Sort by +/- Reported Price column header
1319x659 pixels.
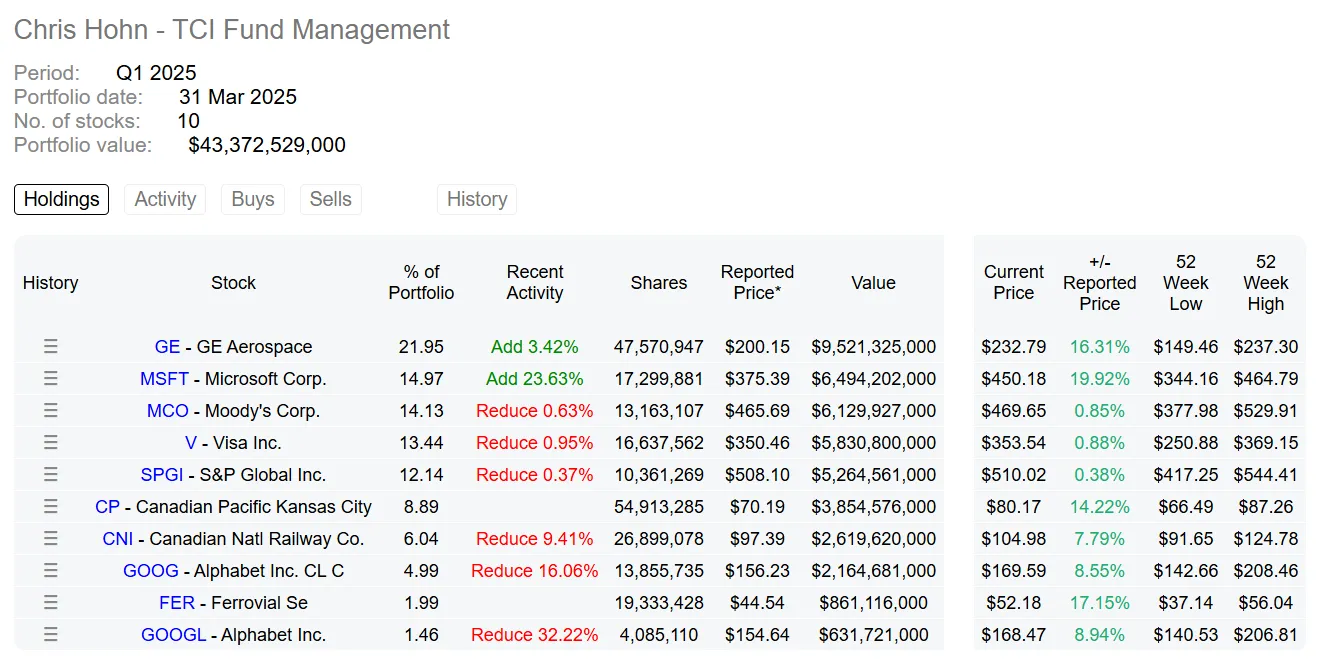pos(1100,283)
